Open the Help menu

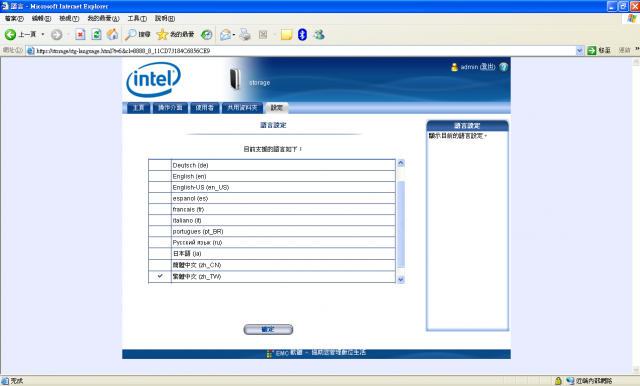click(164, 18)
